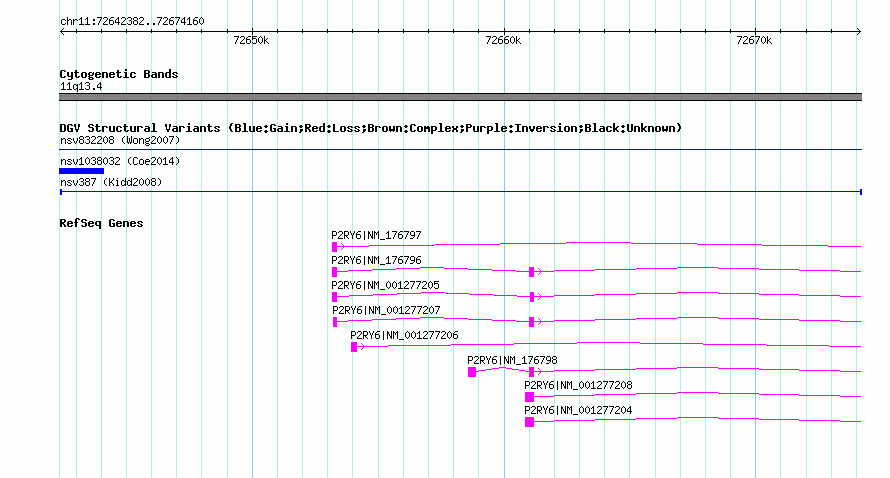Viewport: 890px width, 478px height.
Task: Click the right arrow end of the ruler
Action: click(x=858, y=32)
